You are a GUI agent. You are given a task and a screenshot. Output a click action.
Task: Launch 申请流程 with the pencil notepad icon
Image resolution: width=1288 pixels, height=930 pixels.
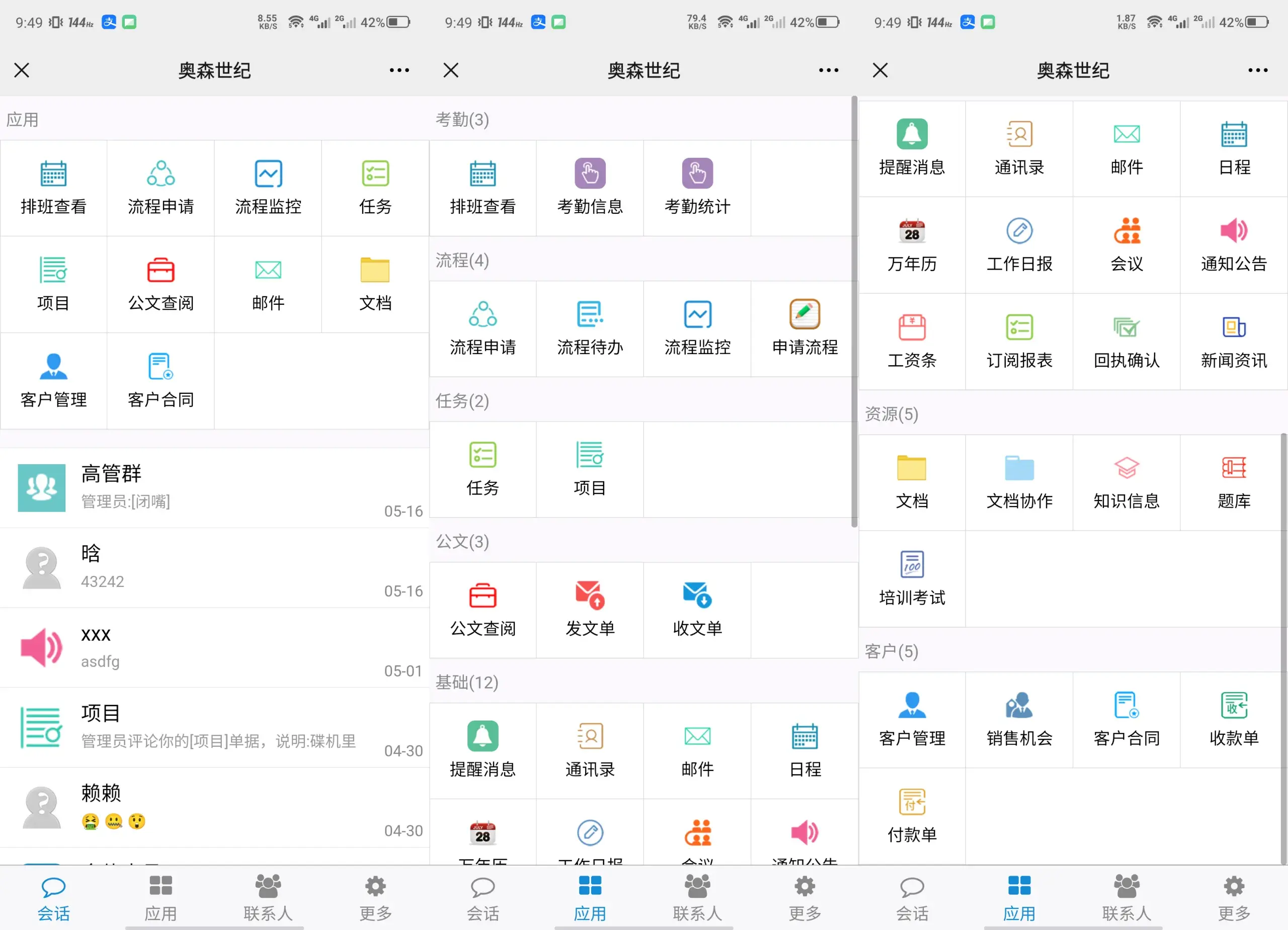pyautogui.click(x=804, y=329)
